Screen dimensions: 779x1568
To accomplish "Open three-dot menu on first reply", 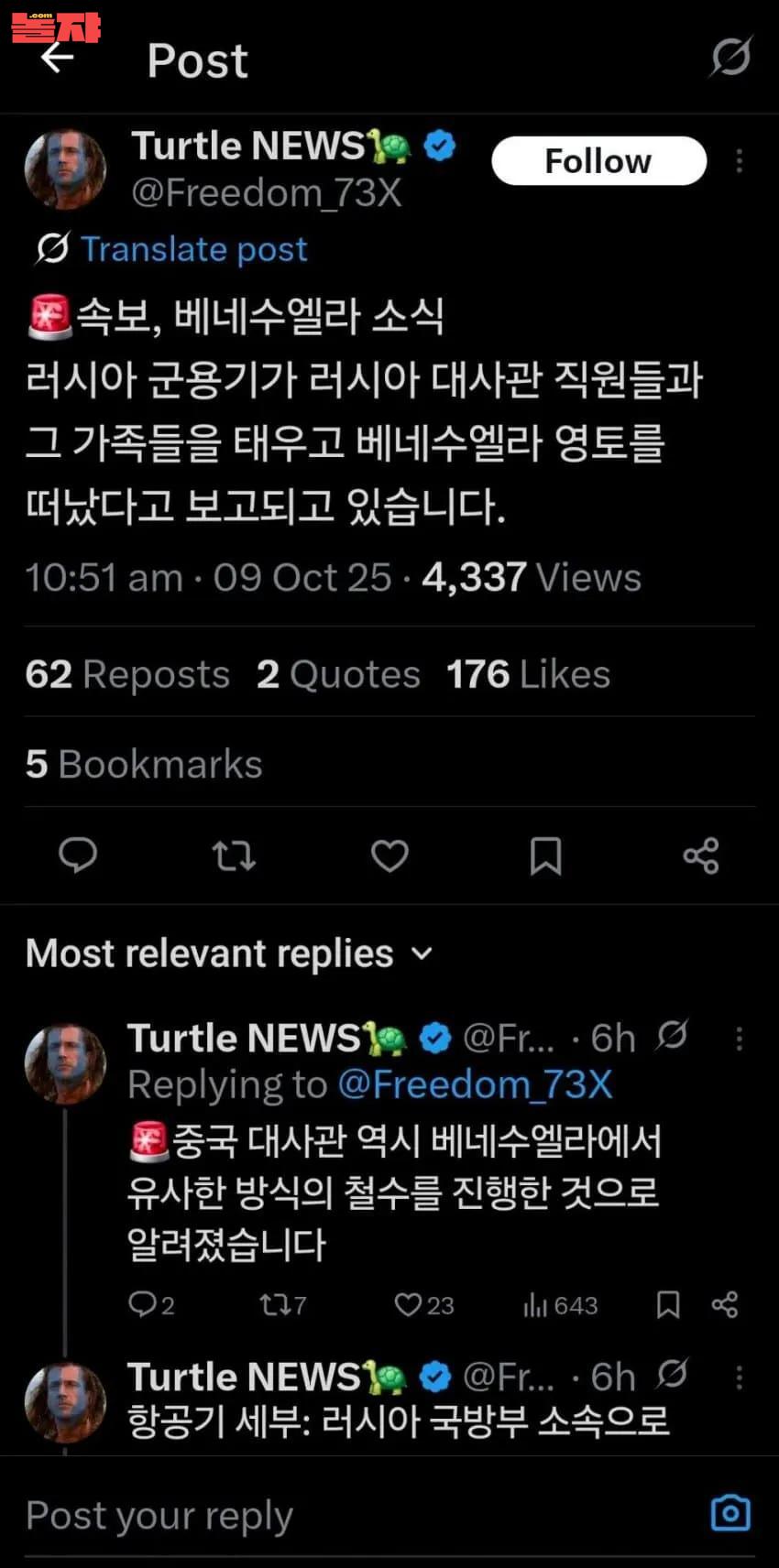I will tap(739, 1039).
